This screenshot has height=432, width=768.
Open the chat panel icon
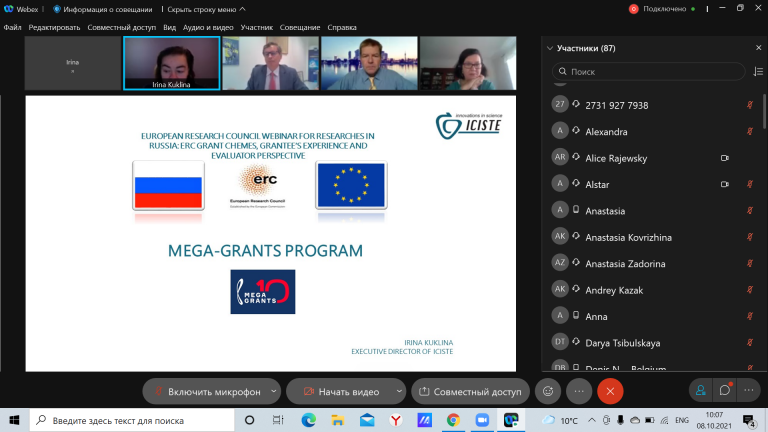tap(725, 390)
